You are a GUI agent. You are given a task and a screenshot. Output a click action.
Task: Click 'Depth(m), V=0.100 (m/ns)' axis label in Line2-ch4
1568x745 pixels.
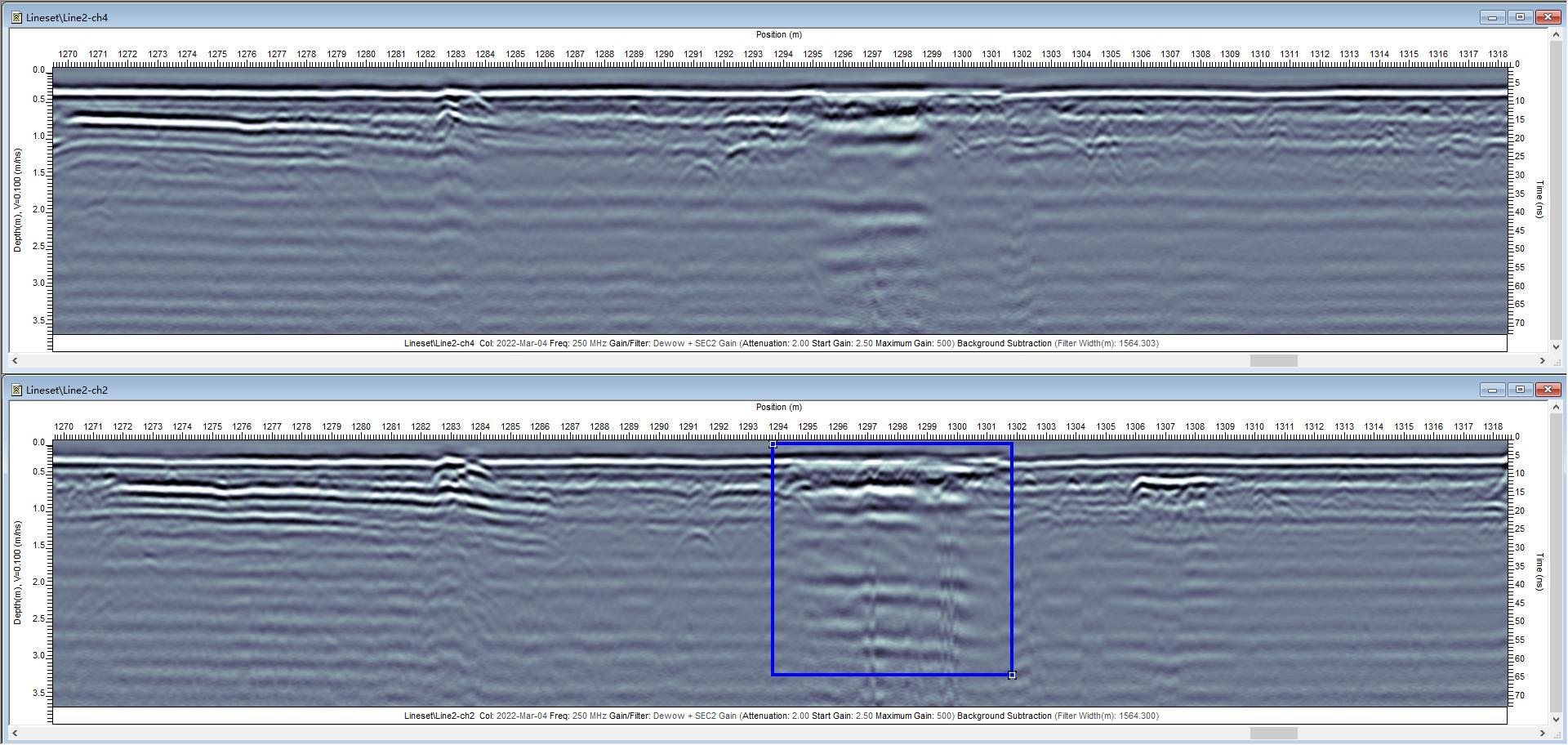(x=18, y=200)
